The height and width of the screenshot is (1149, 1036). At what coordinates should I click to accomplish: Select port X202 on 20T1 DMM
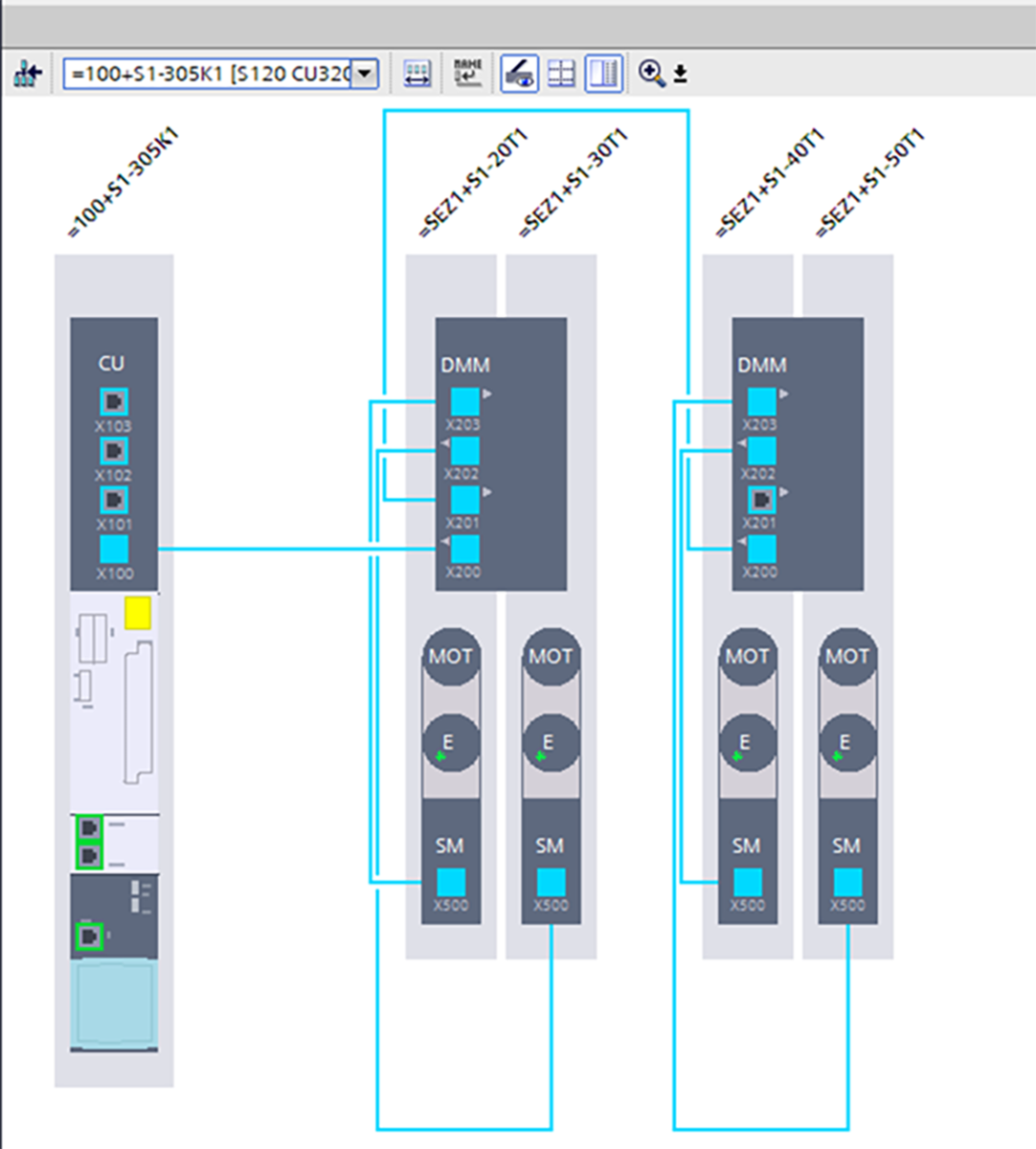pos(464,450)
